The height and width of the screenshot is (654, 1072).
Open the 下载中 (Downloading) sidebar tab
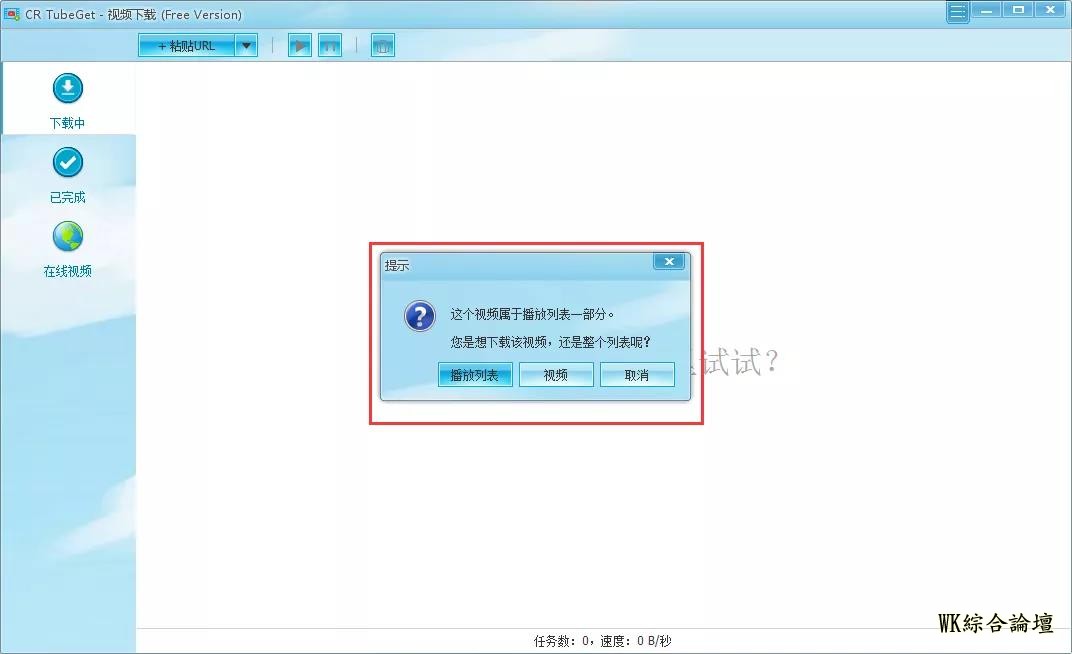tap(68, 101)
